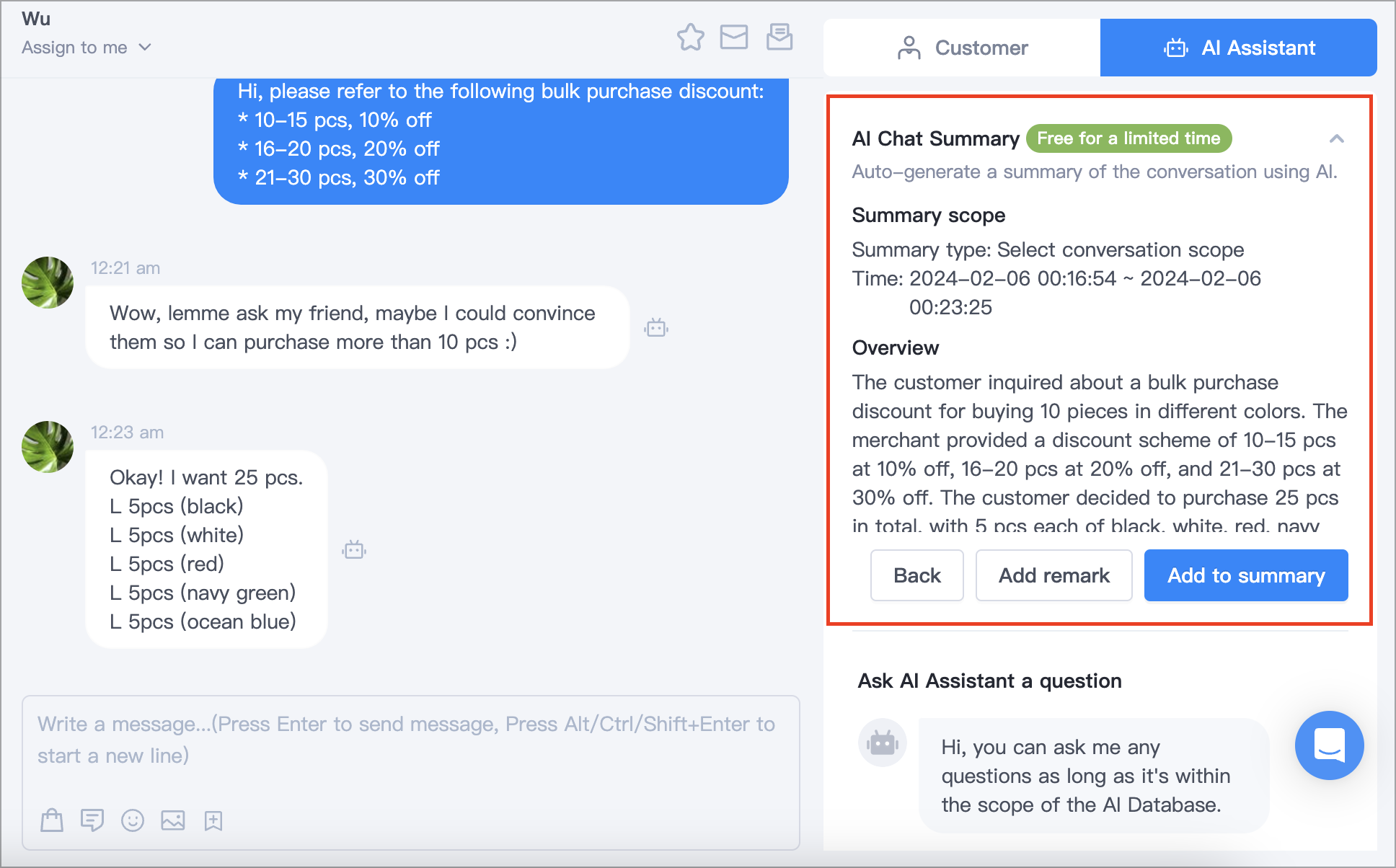Click the Add remark button

pos(1054,575)
